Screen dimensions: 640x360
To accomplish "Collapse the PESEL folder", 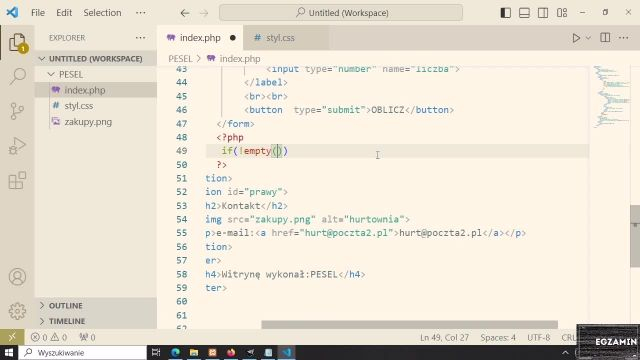I will coord(96,74).
